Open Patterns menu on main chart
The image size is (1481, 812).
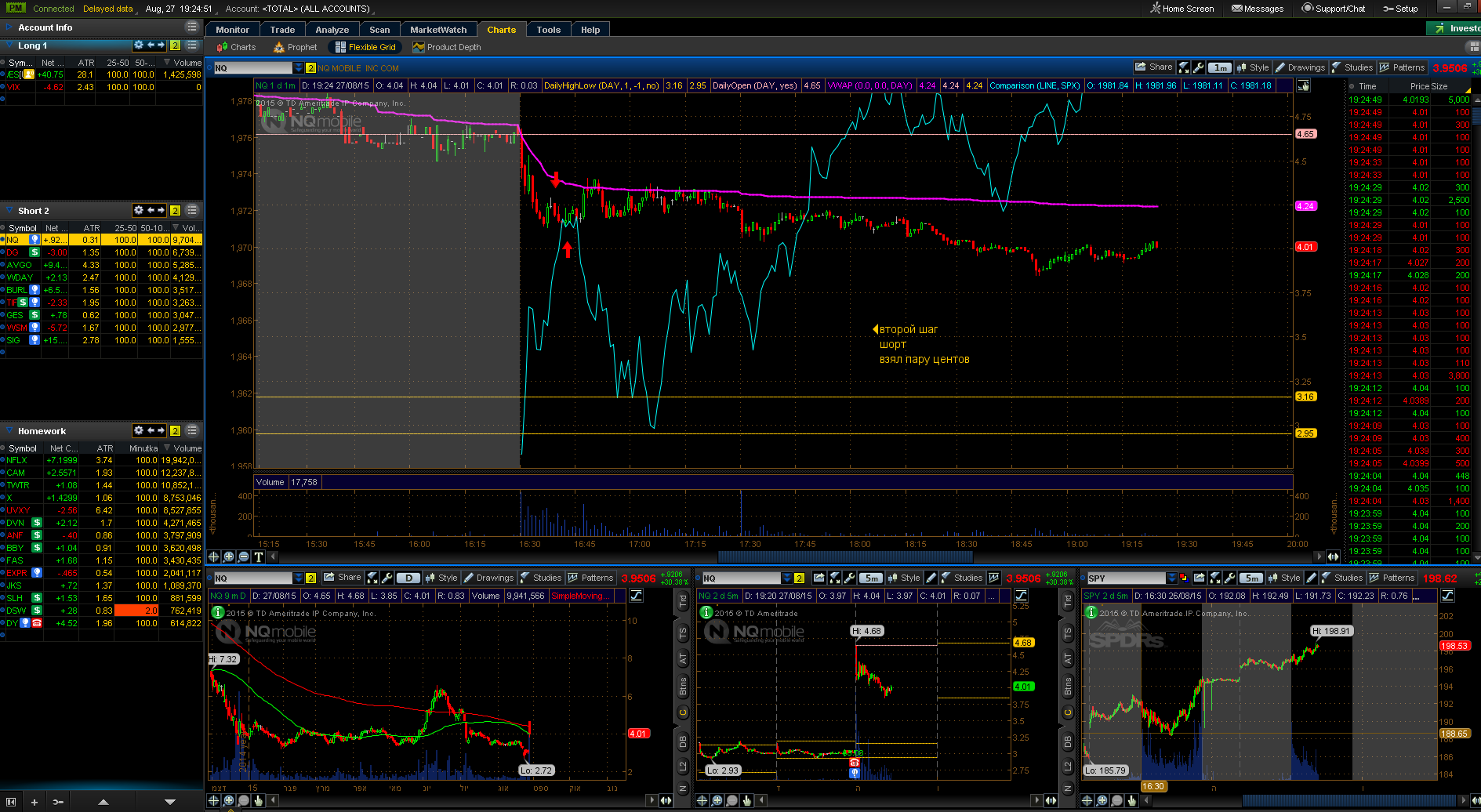pos(1402,67)
